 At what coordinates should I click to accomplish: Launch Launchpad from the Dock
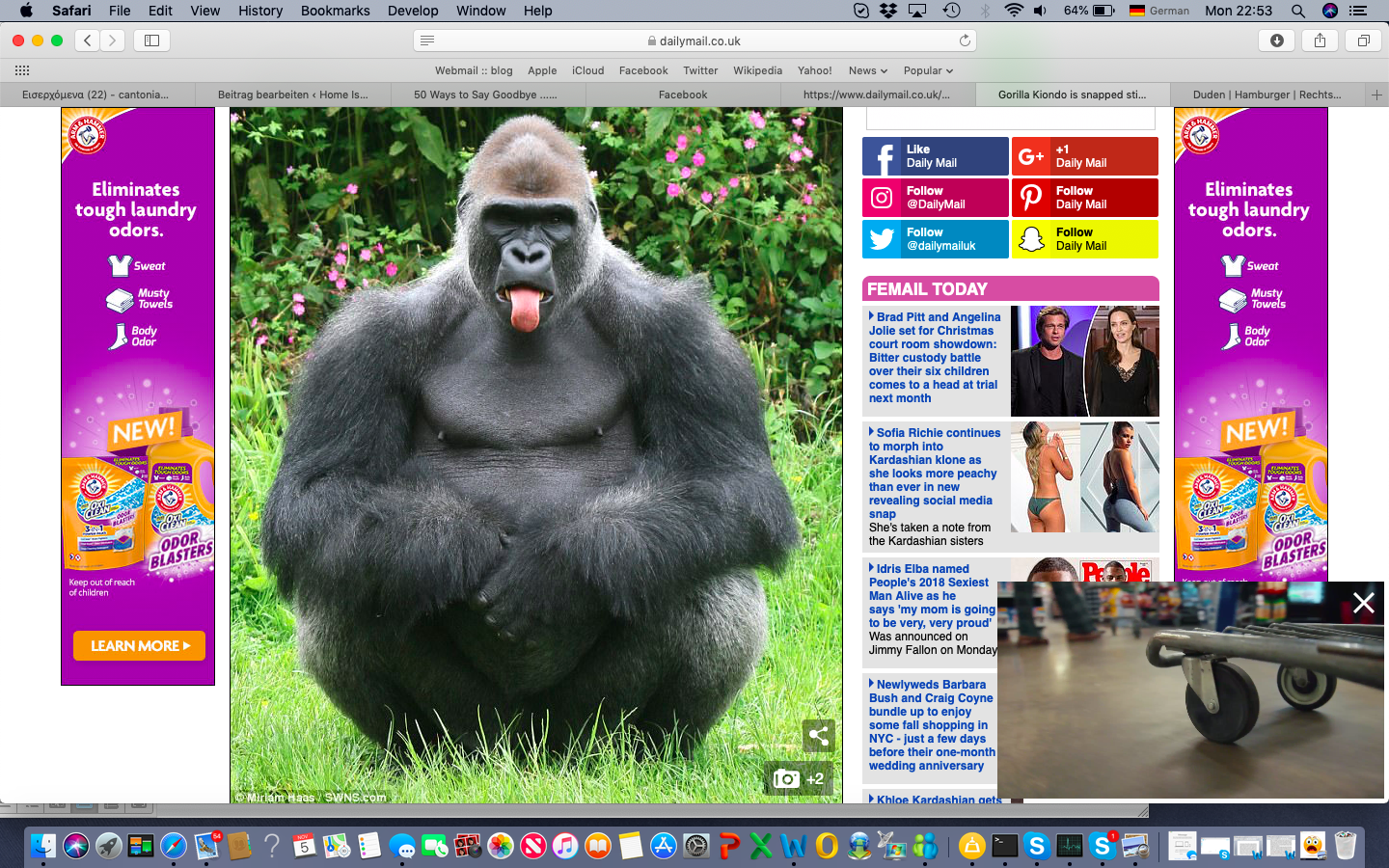point(108,846)
